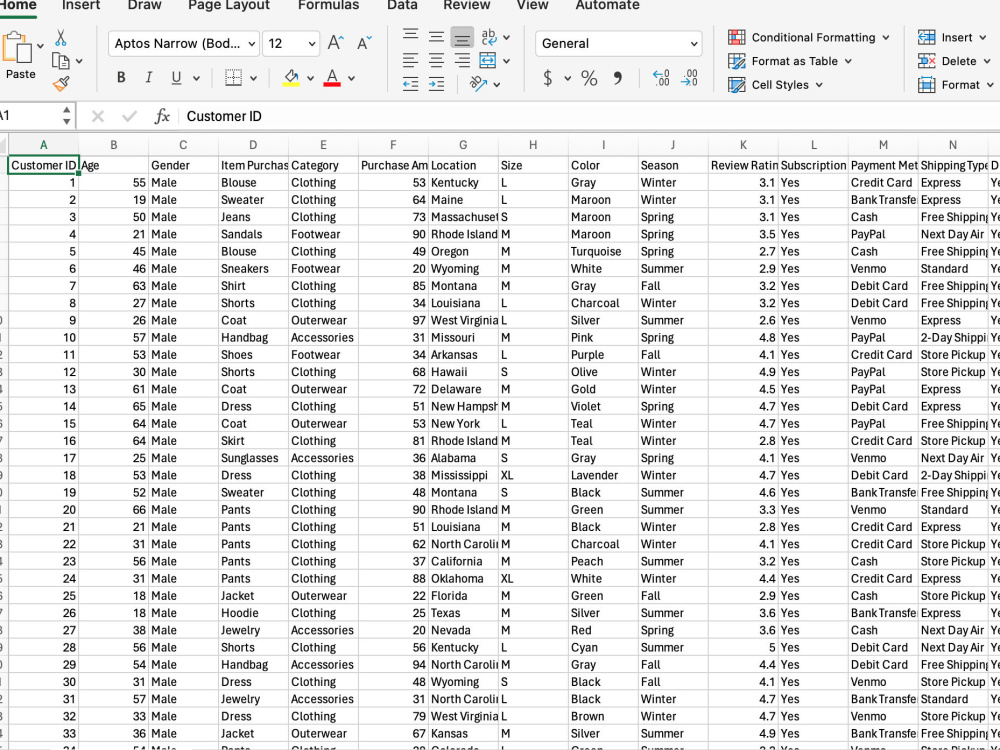Click the first decimal places icon

(661, 78)
